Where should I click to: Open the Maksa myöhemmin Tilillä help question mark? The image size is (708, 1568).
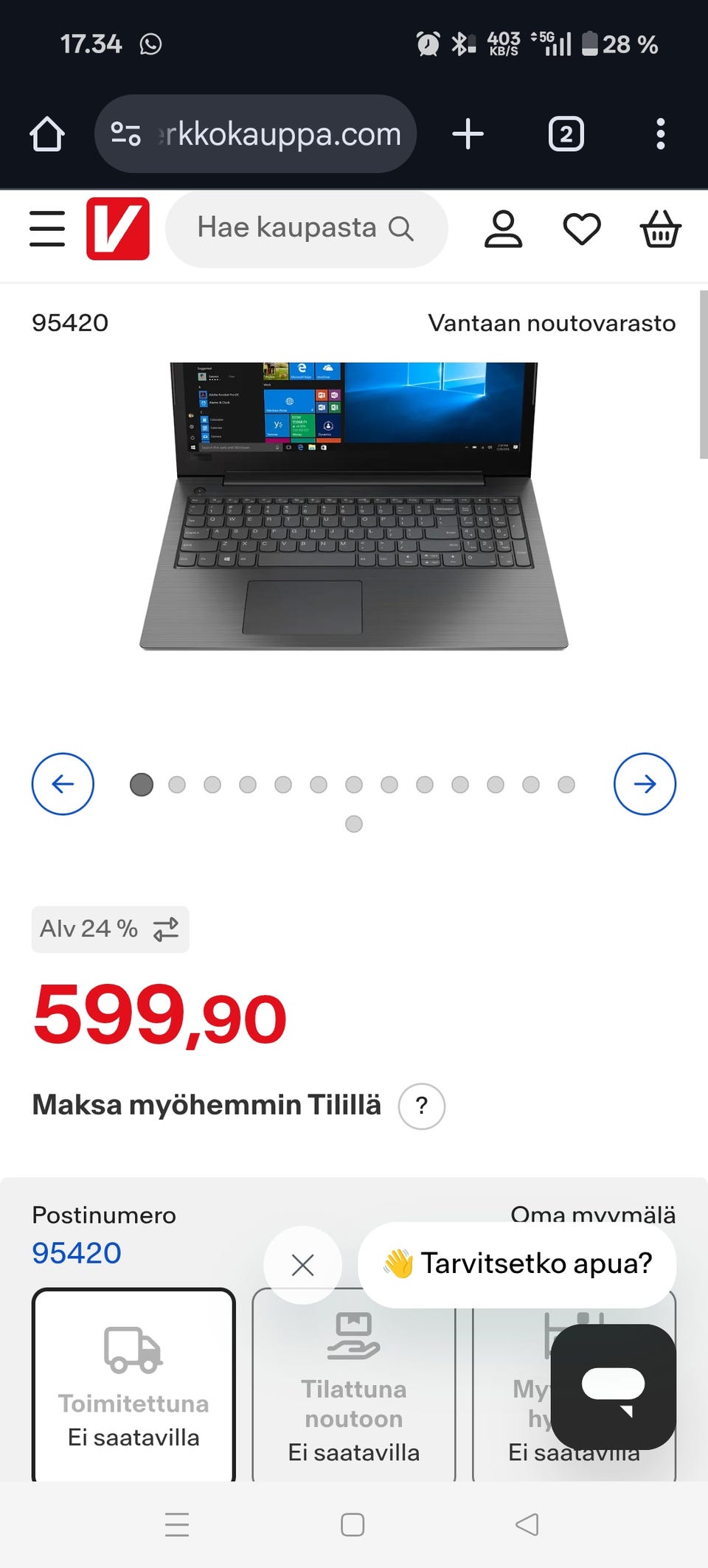coord(422,1106)
